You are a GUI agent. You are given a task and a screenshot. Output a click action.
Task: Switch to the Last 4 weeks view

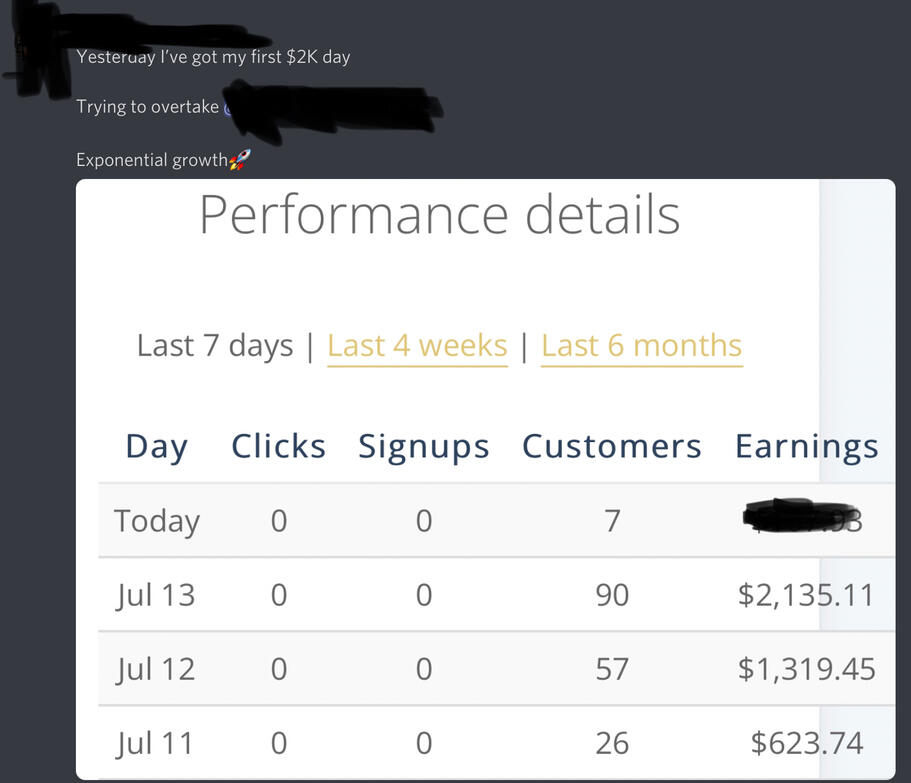click(x=417, y=346)
